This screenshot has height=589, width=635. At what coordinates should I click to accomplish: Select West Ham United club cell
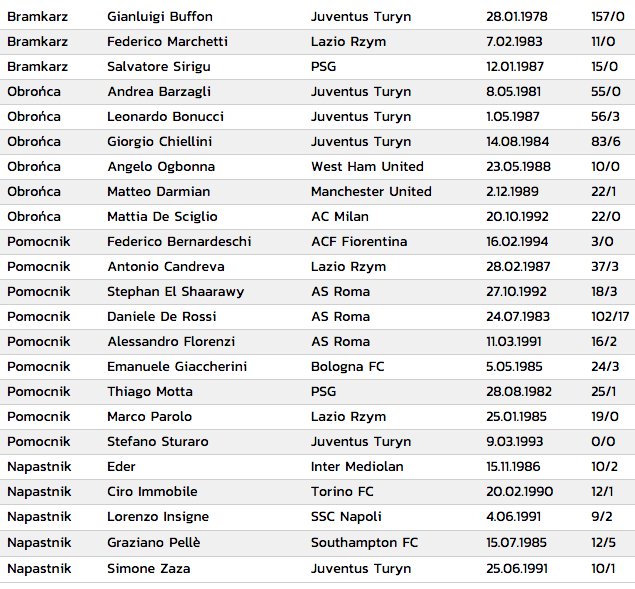coord(367,166)
